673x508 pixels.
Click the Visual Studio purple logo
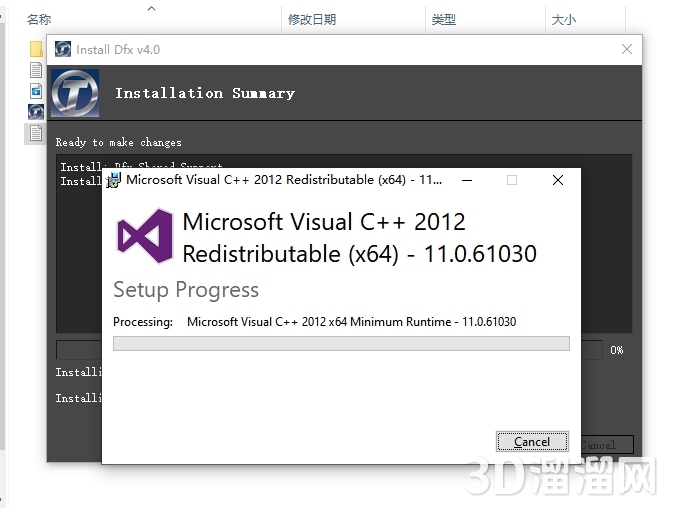click(x=145, y=236)
